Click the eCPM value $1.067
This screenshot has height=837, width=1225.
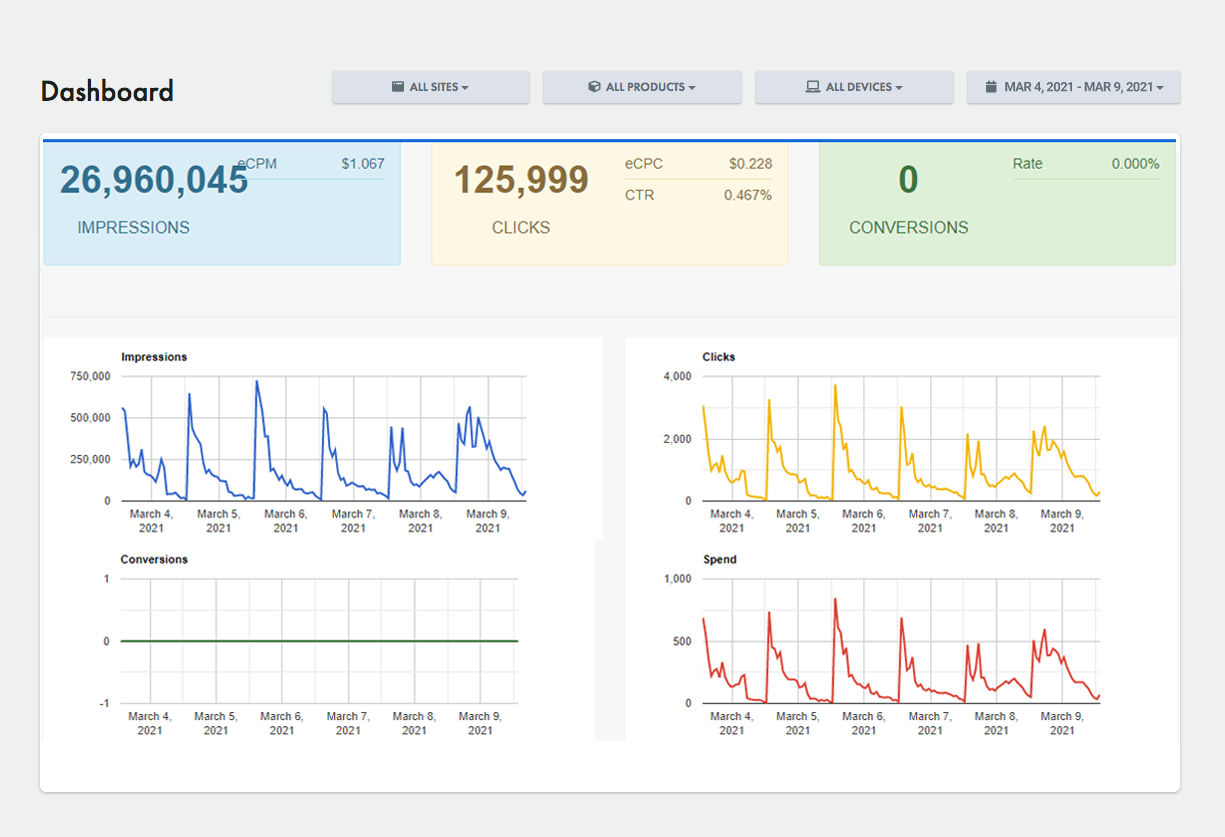click(362, 164)
